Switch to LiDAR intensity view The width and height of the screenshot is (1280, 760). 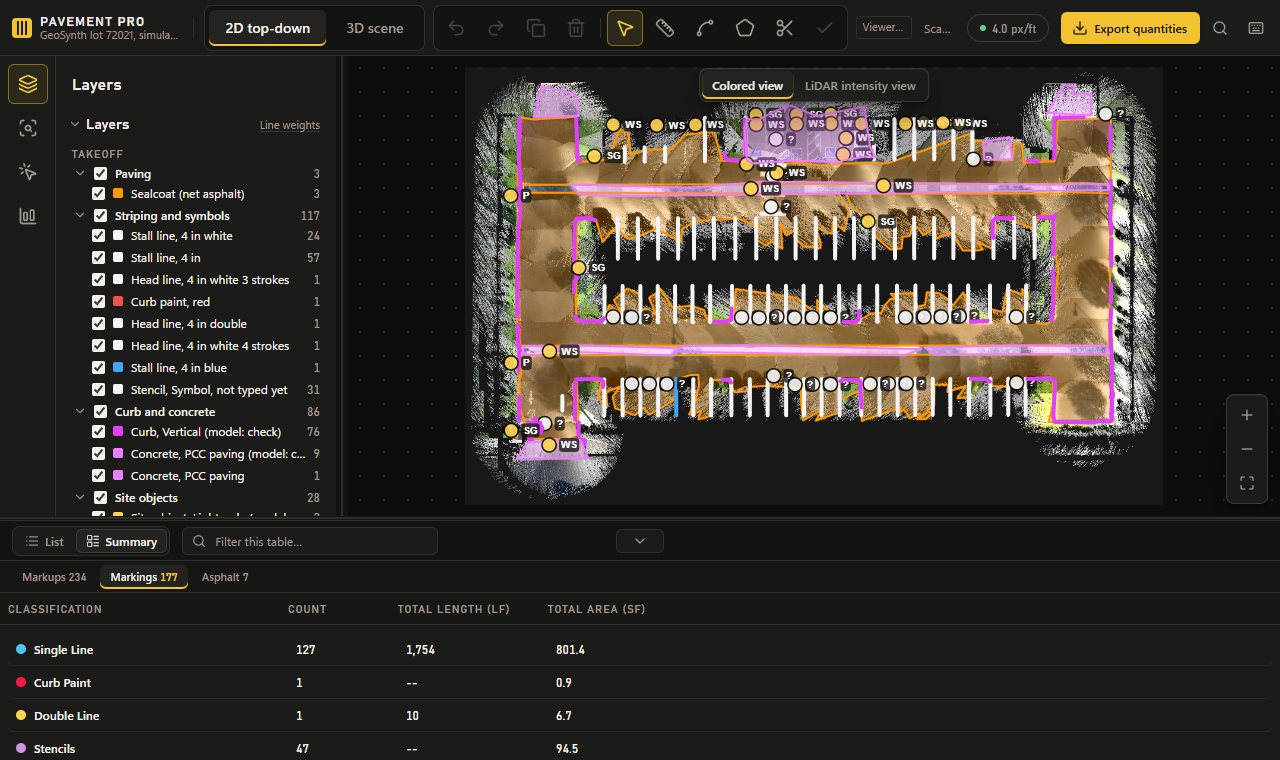click(860, 86)
